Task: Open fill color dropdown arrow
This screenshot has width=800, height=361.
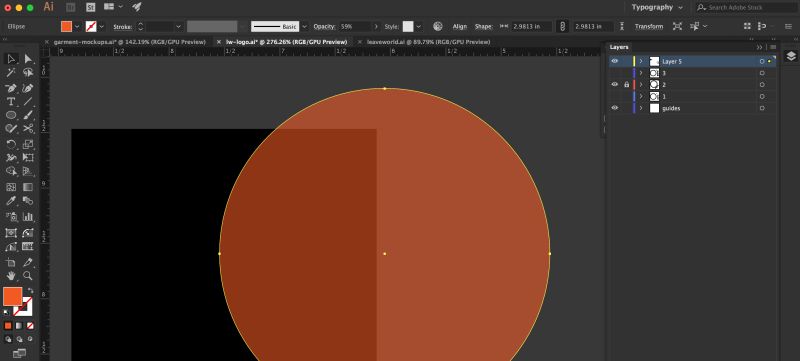Action: 77,27
